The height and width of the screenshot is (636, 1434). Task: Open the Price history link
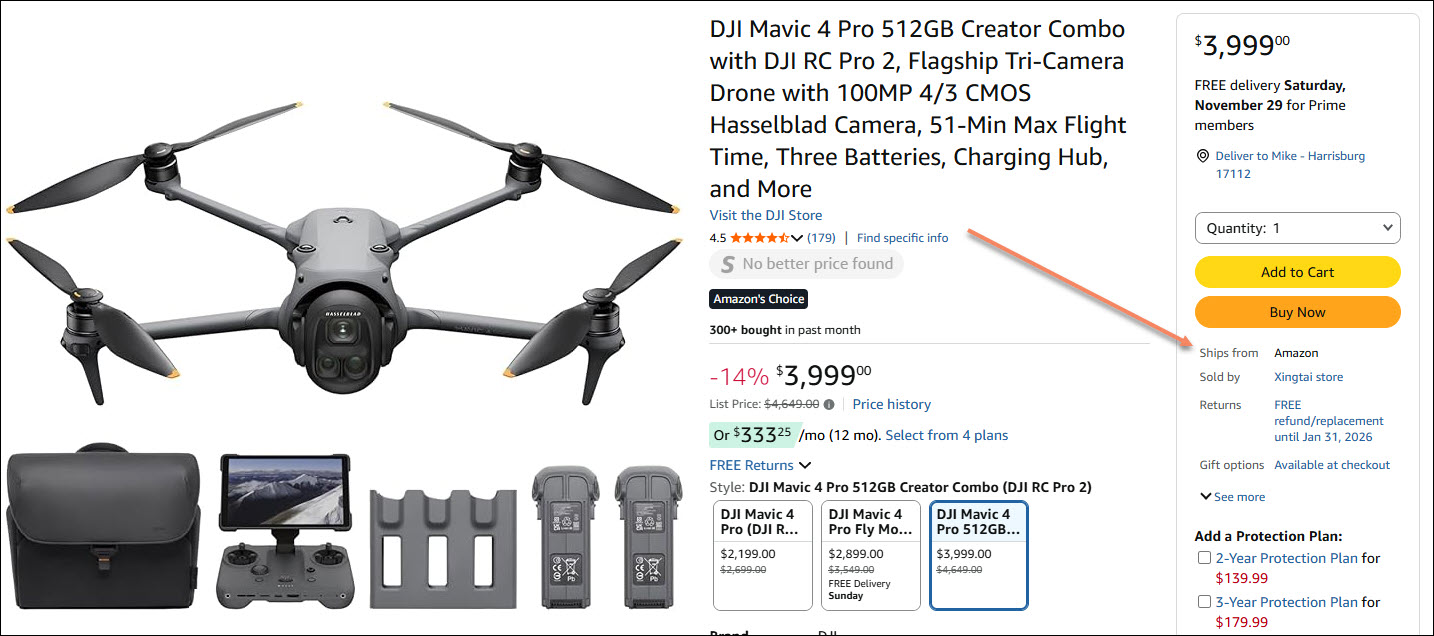(891, 405)
